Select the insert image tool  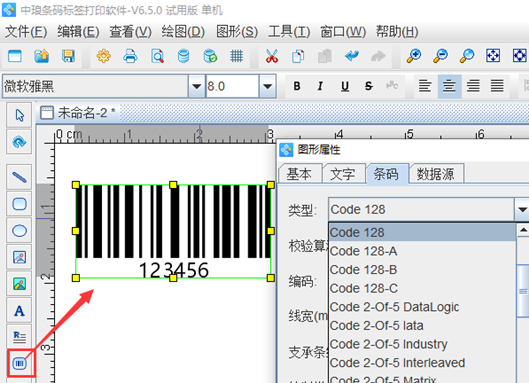[19, 257]
